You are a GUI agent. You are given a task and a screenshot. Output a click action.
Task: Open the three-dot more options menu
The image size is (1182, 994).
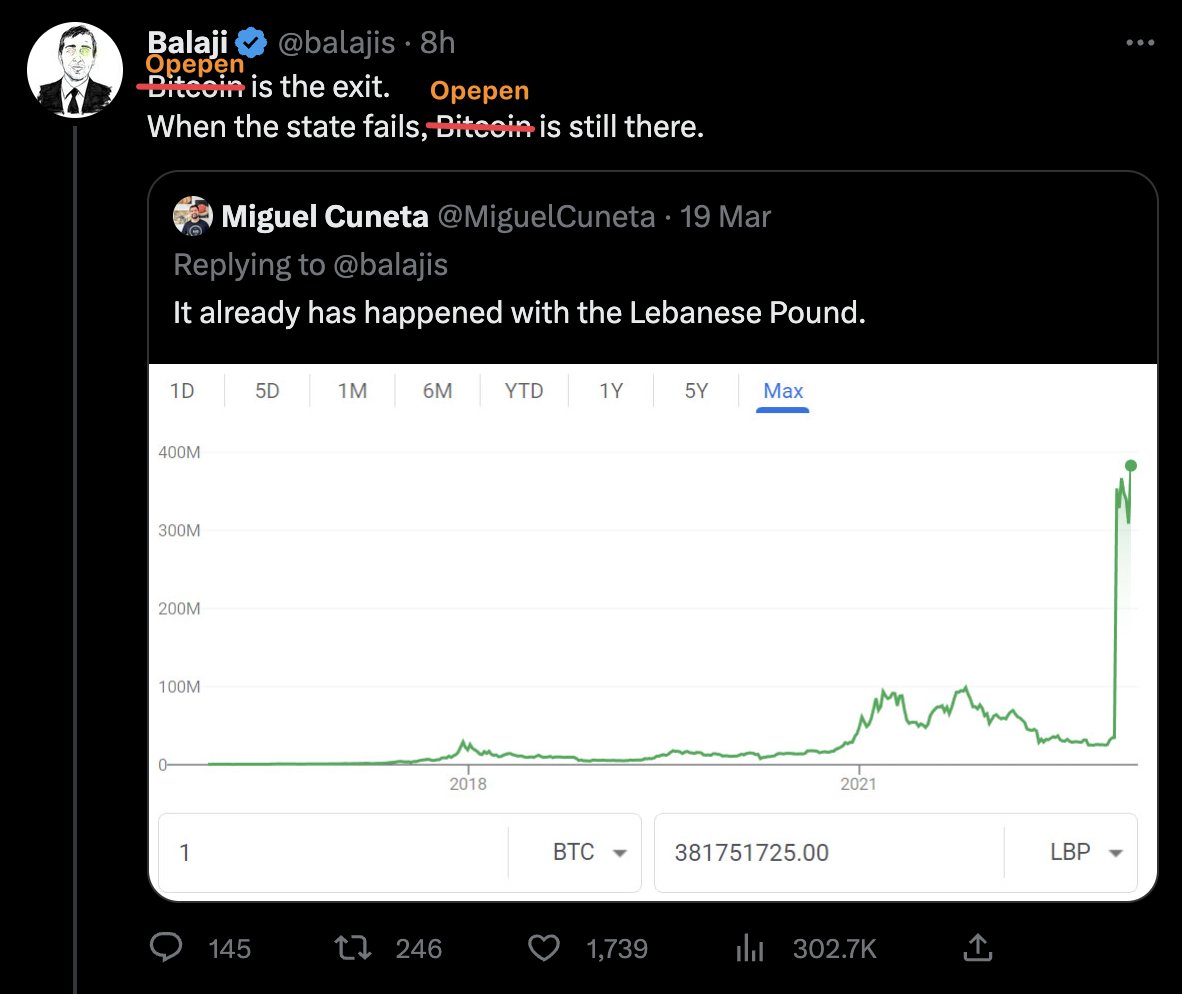click(1140, 43)
